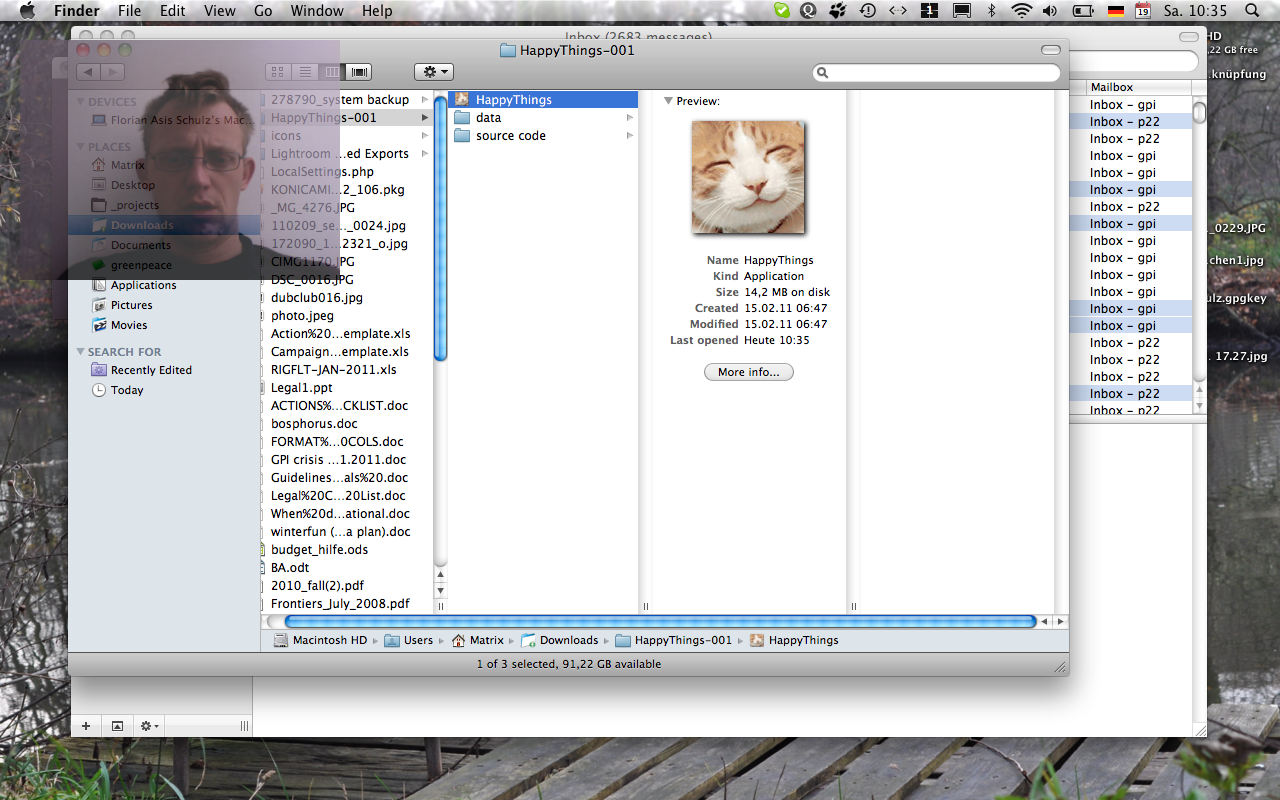The width and height of the screenshot is (1280, 800).
Task: Click Users in the path bar
Action: (418, 640)
